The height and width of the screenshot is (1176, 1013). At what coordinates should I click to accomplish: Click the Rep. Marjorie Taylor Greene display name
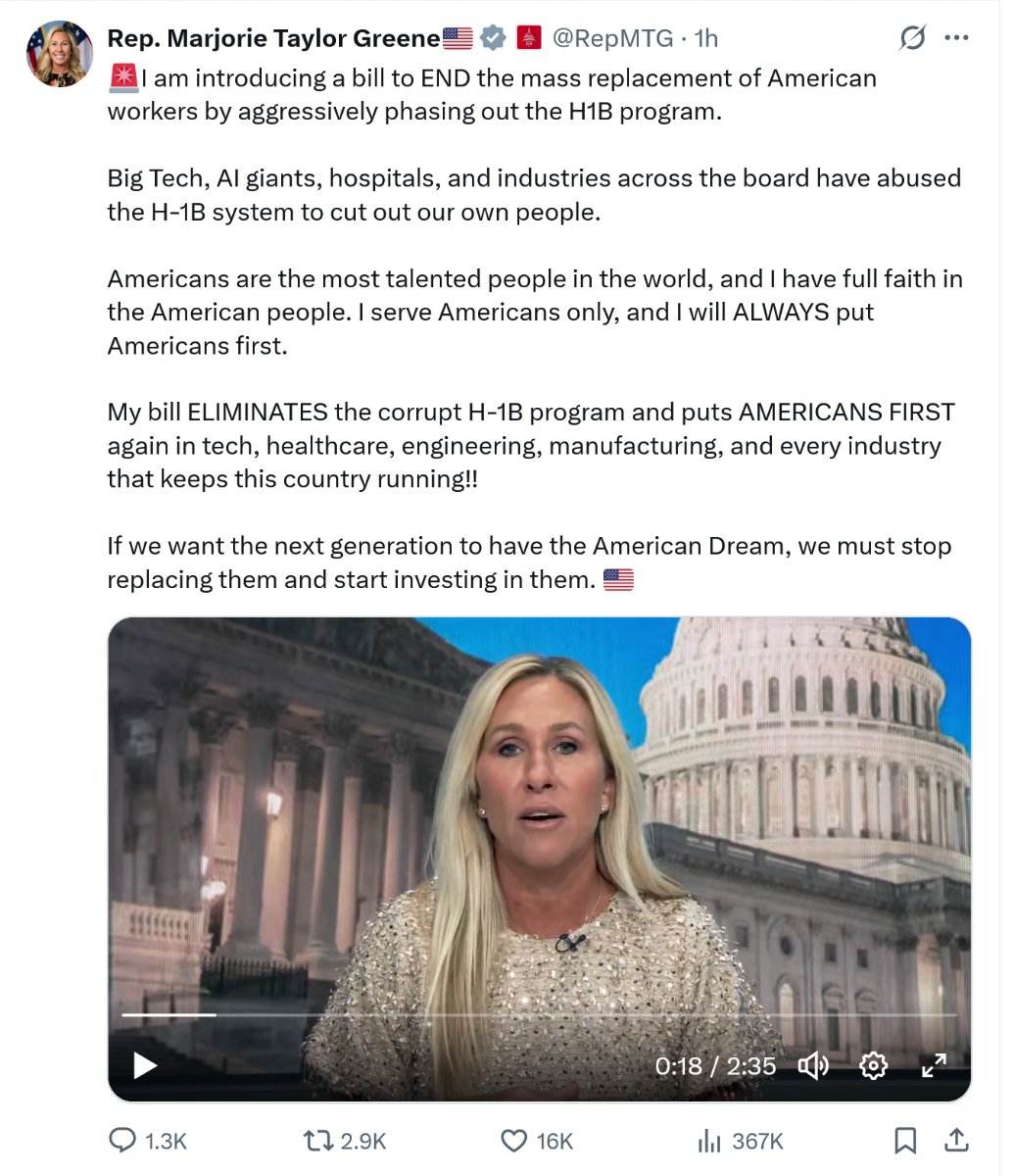tap(274, 38)
